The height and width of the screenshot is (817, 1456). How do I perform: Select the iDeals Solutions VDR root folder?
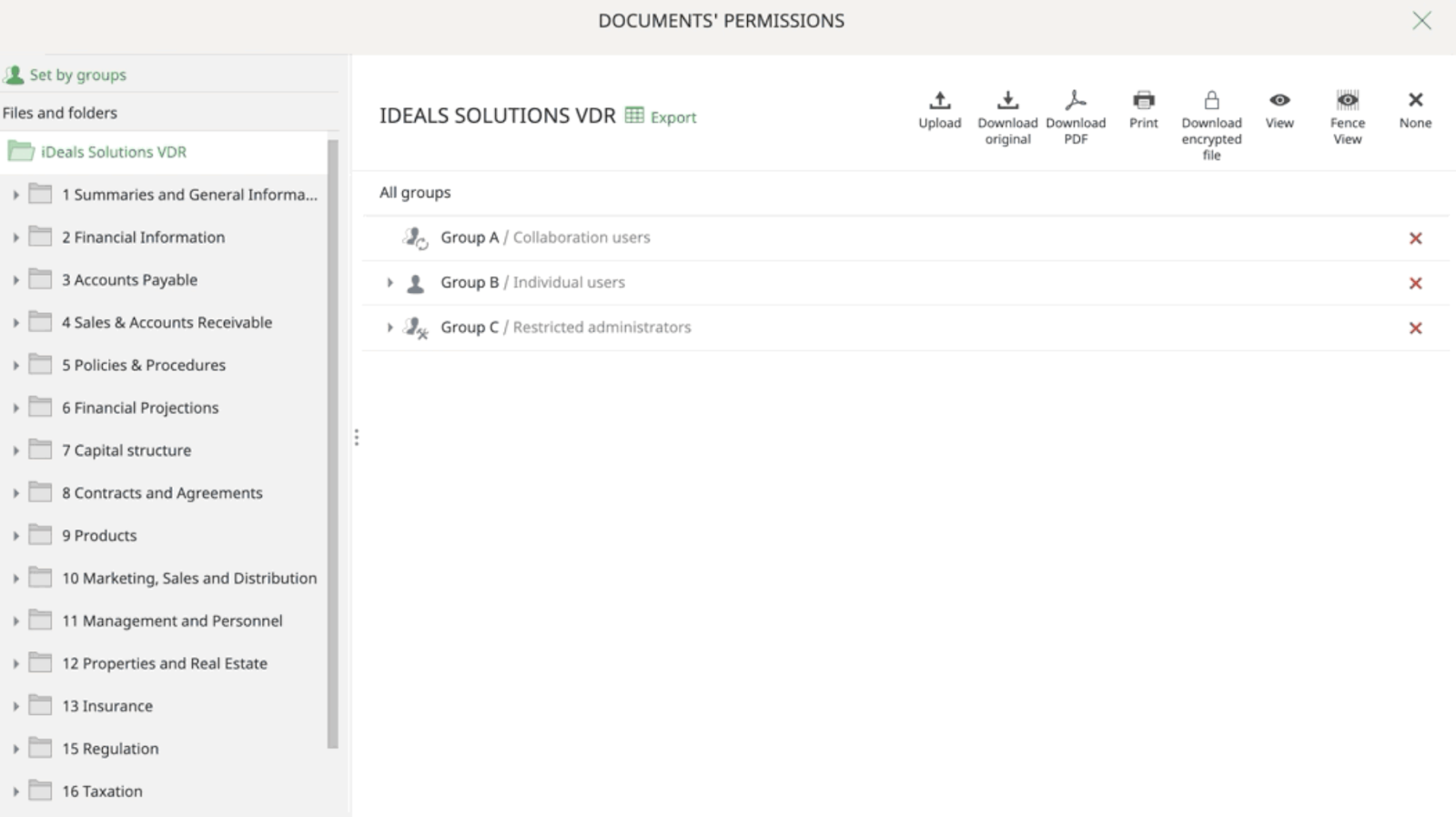114,152
